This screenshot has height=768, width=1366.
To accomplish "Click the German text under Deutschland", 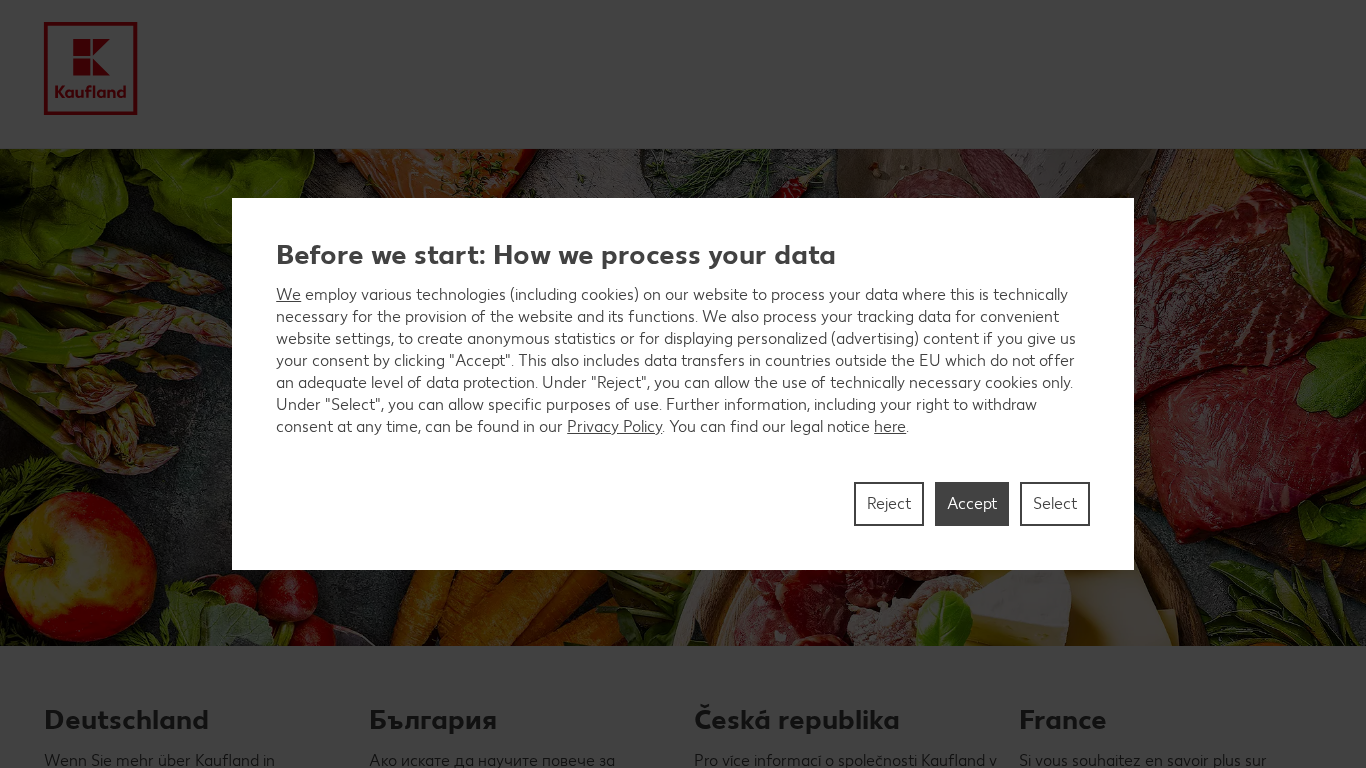I will [159, 760].
